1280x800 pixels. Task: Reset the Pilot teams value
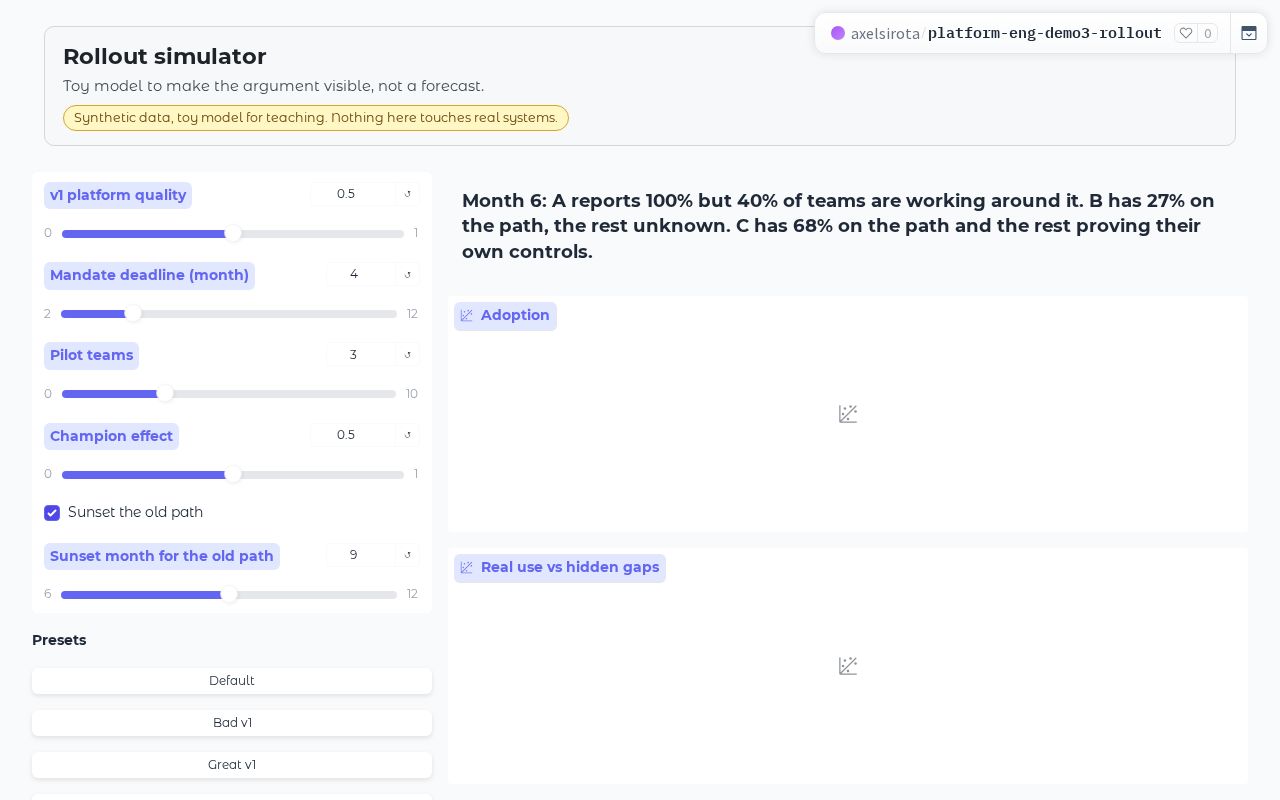click(x=408, y=355)
